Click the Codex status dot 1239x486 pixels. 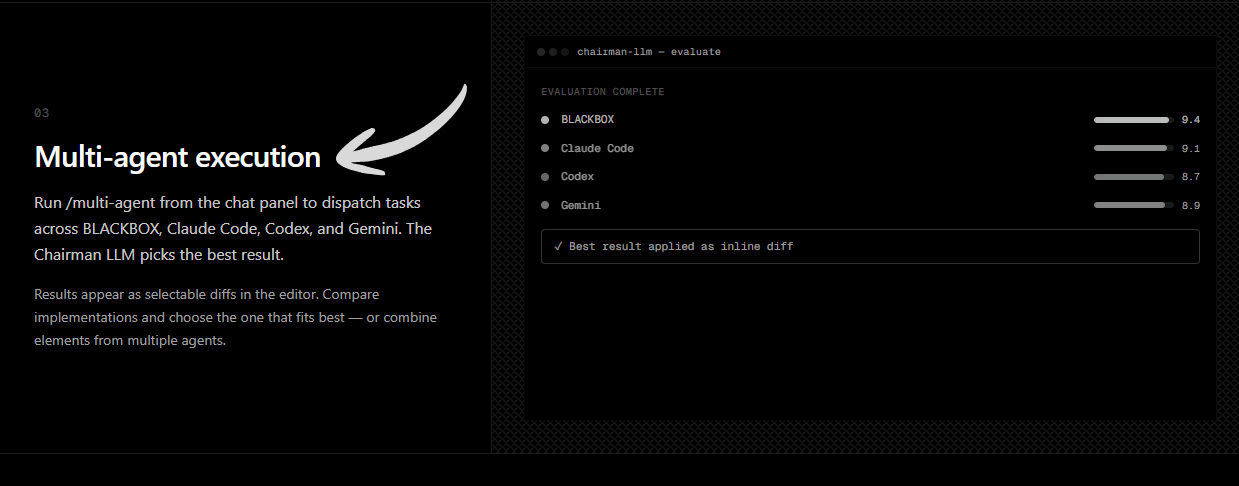545,177
